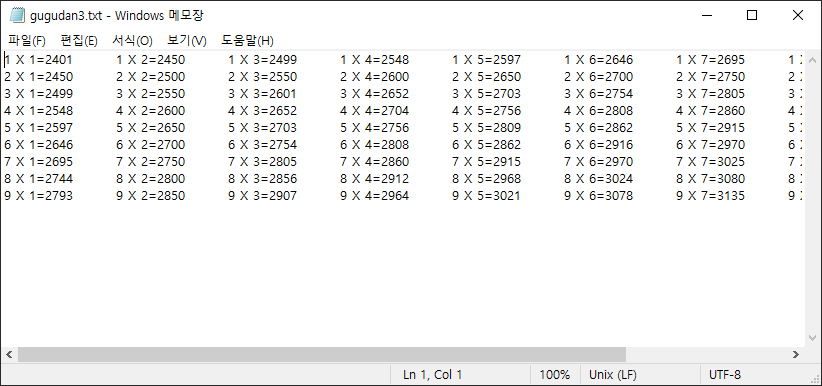Click the vertical scrollbar down arrow
Viewport: 822px width, 386px height.
coord(813,338)
